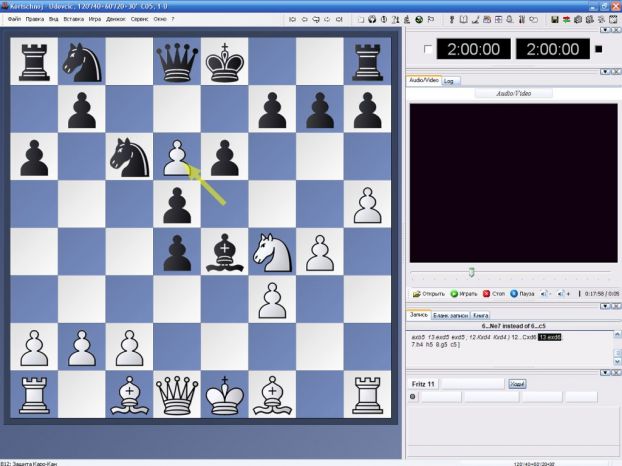This screenshot has height=466, width=622.
Task: Select the white pawn on d6
Action: tap(177, 157)
